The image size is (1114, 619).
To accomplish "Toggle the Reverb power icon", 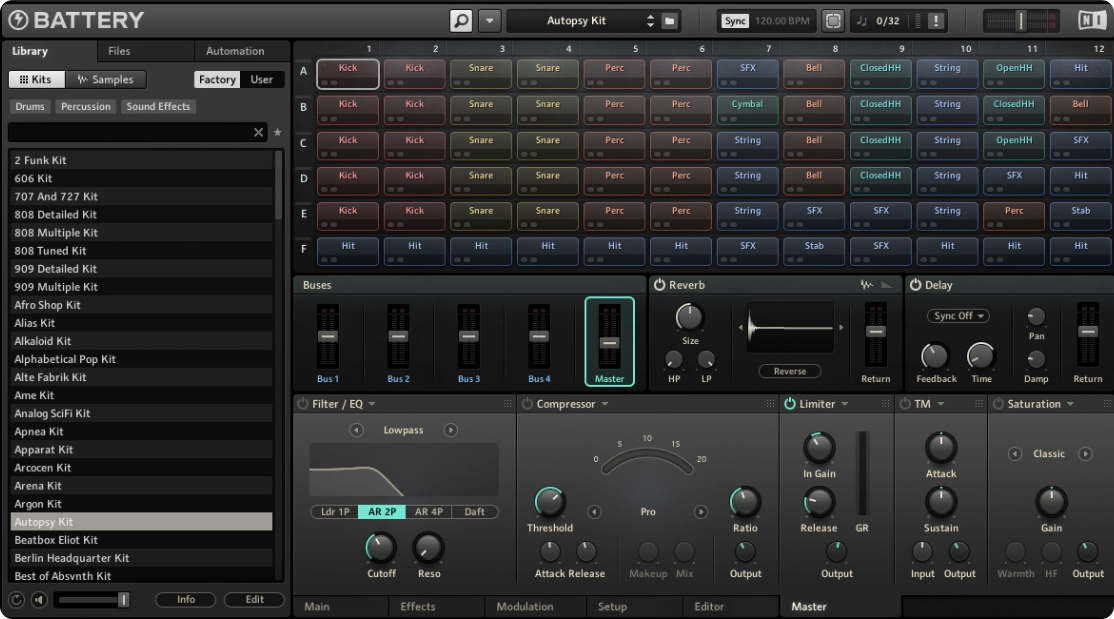I will [x=659, y=285].
